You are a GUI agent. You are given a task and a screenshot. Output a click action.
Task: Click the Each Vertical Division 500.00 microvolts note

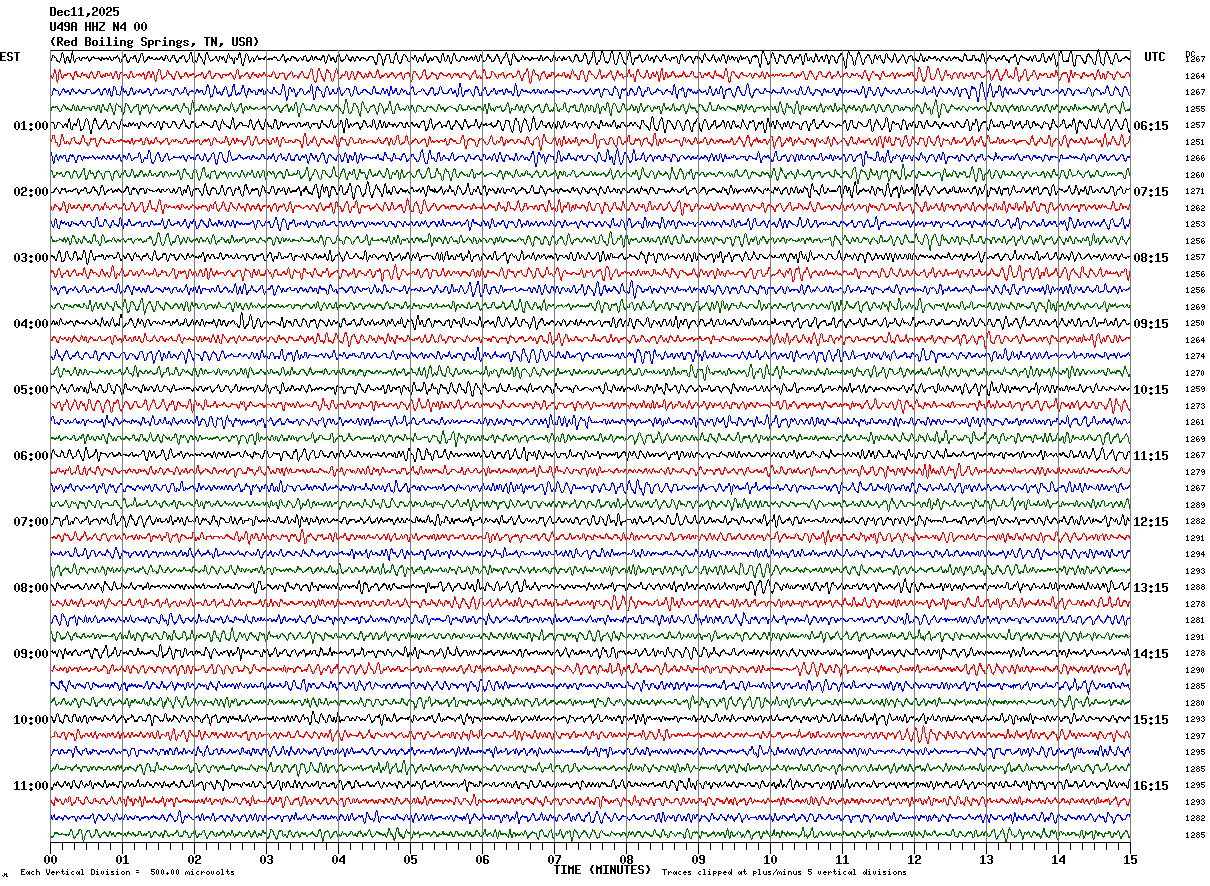(x=128, y=873)
